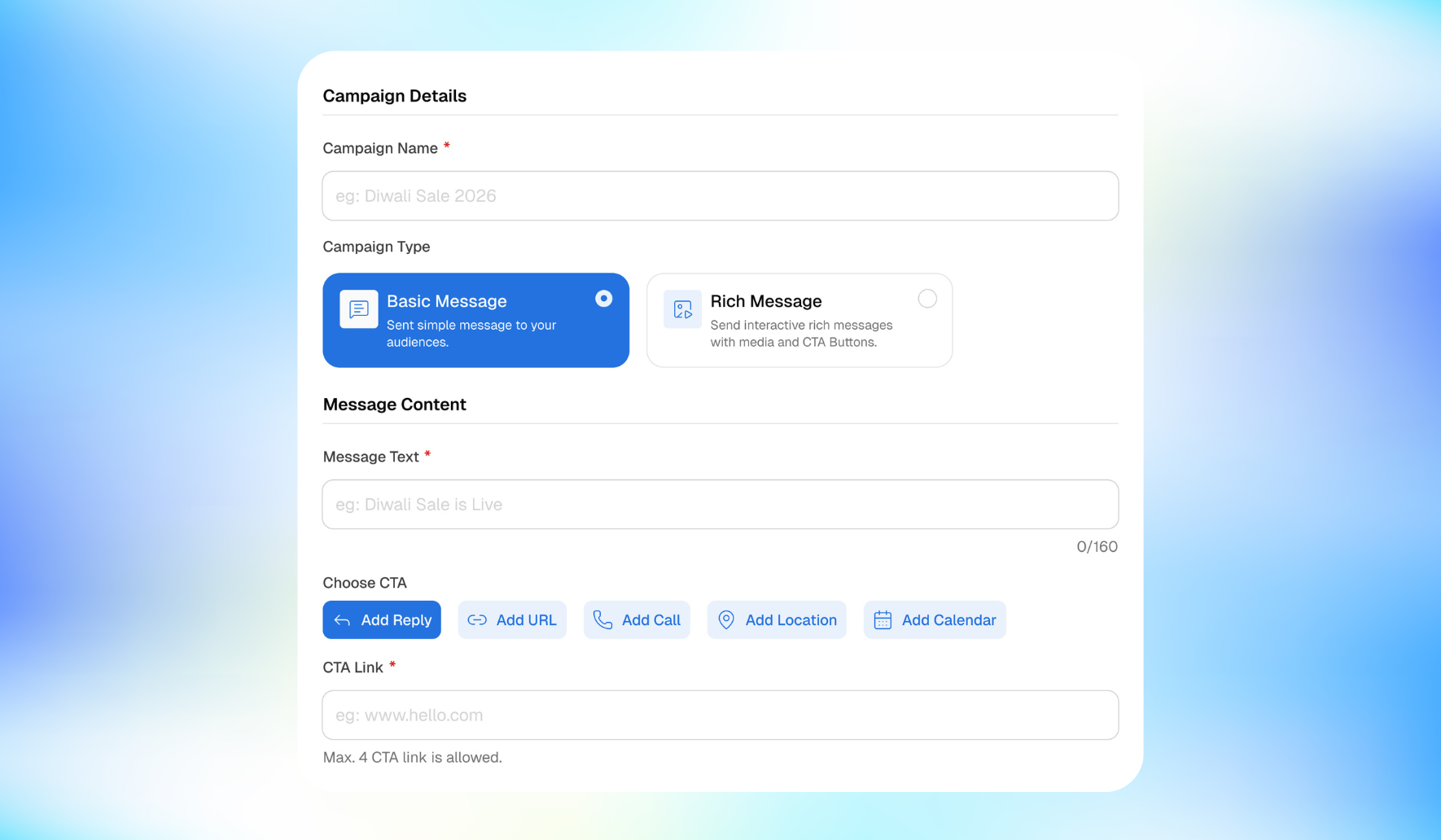Click the Add URL button label

pos(526,620)
